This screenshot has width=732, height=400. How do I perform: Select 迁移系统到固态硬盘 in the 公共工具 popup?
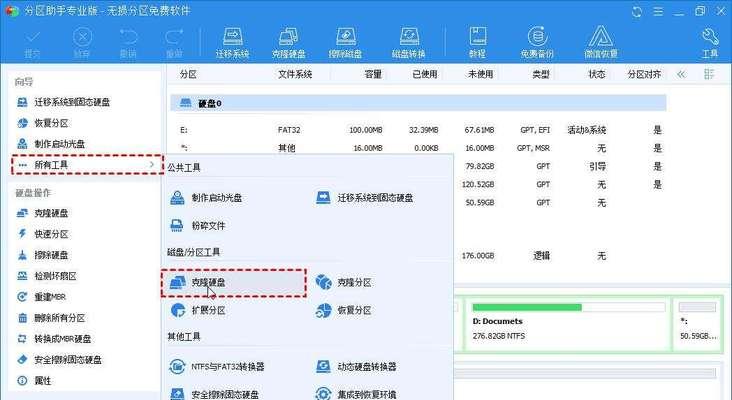[x=364, y=198]
